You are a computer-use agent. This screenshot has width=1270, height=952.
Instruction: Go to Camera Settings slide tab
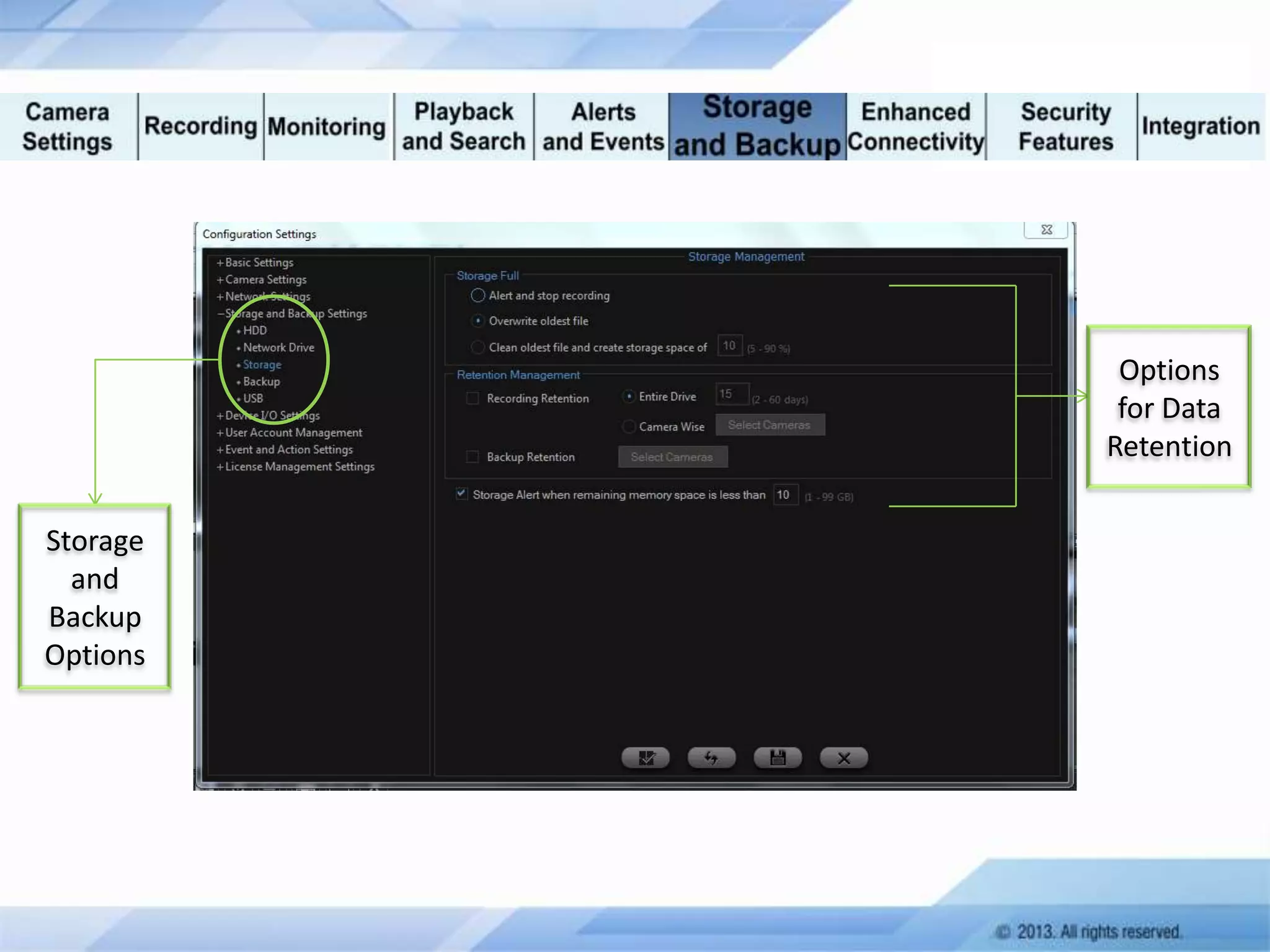coord(68,126)
